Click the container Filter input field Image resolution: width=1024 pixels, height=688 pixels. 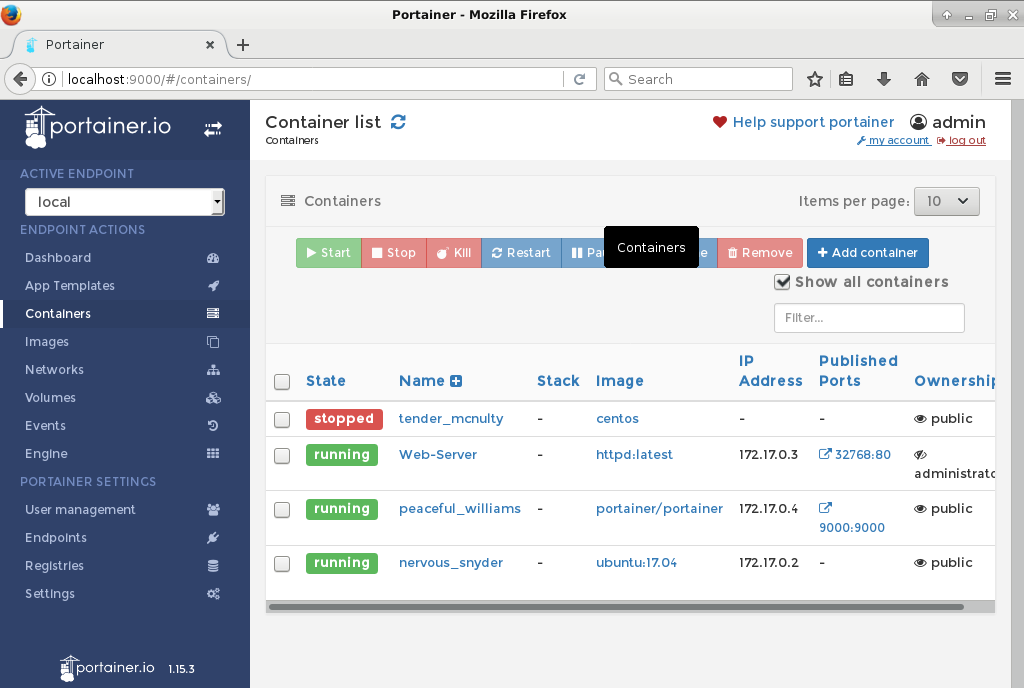869,318
